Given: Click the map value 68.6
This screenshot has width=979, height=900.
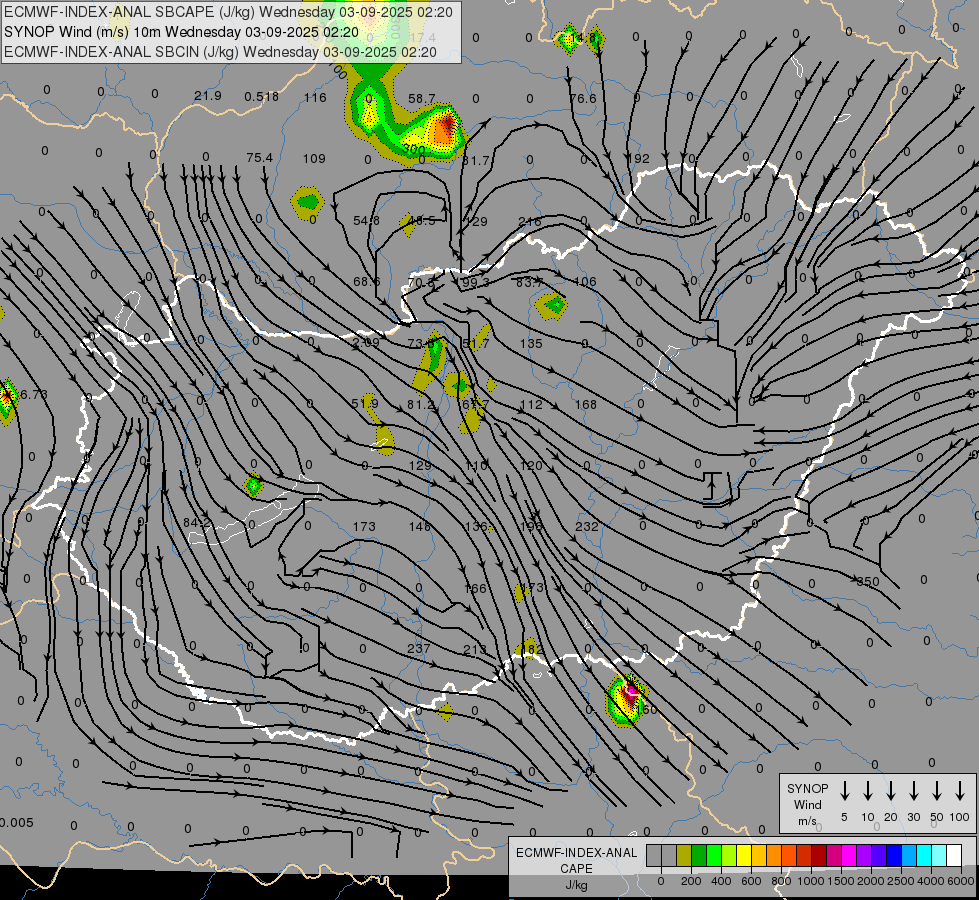Looking at the screenshot, I should click(x=367, y=282).
